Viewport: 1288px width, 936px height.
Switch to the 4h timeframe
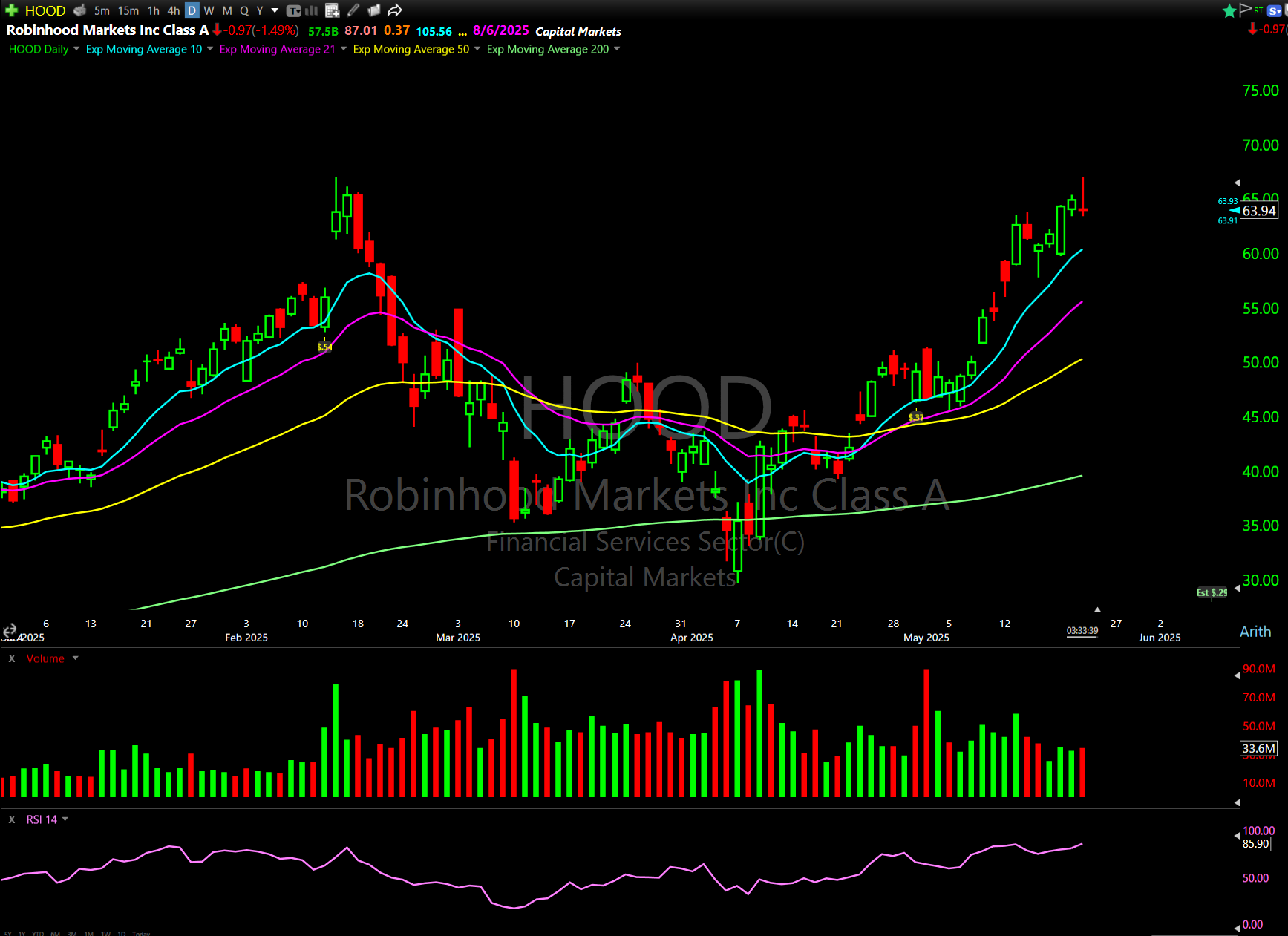pos(174,10)
